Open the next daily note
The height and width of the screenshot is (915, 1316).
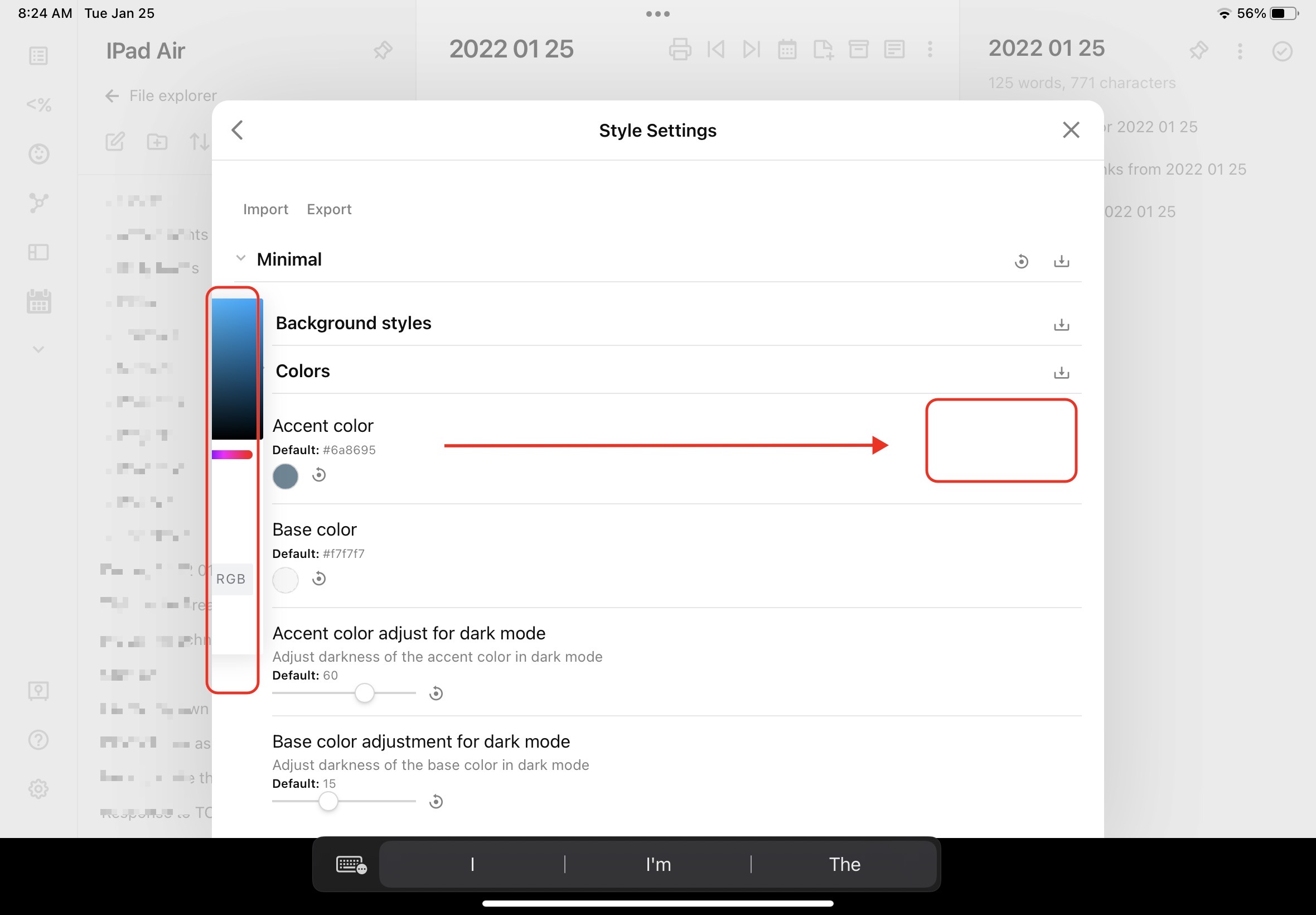[751, 49]
